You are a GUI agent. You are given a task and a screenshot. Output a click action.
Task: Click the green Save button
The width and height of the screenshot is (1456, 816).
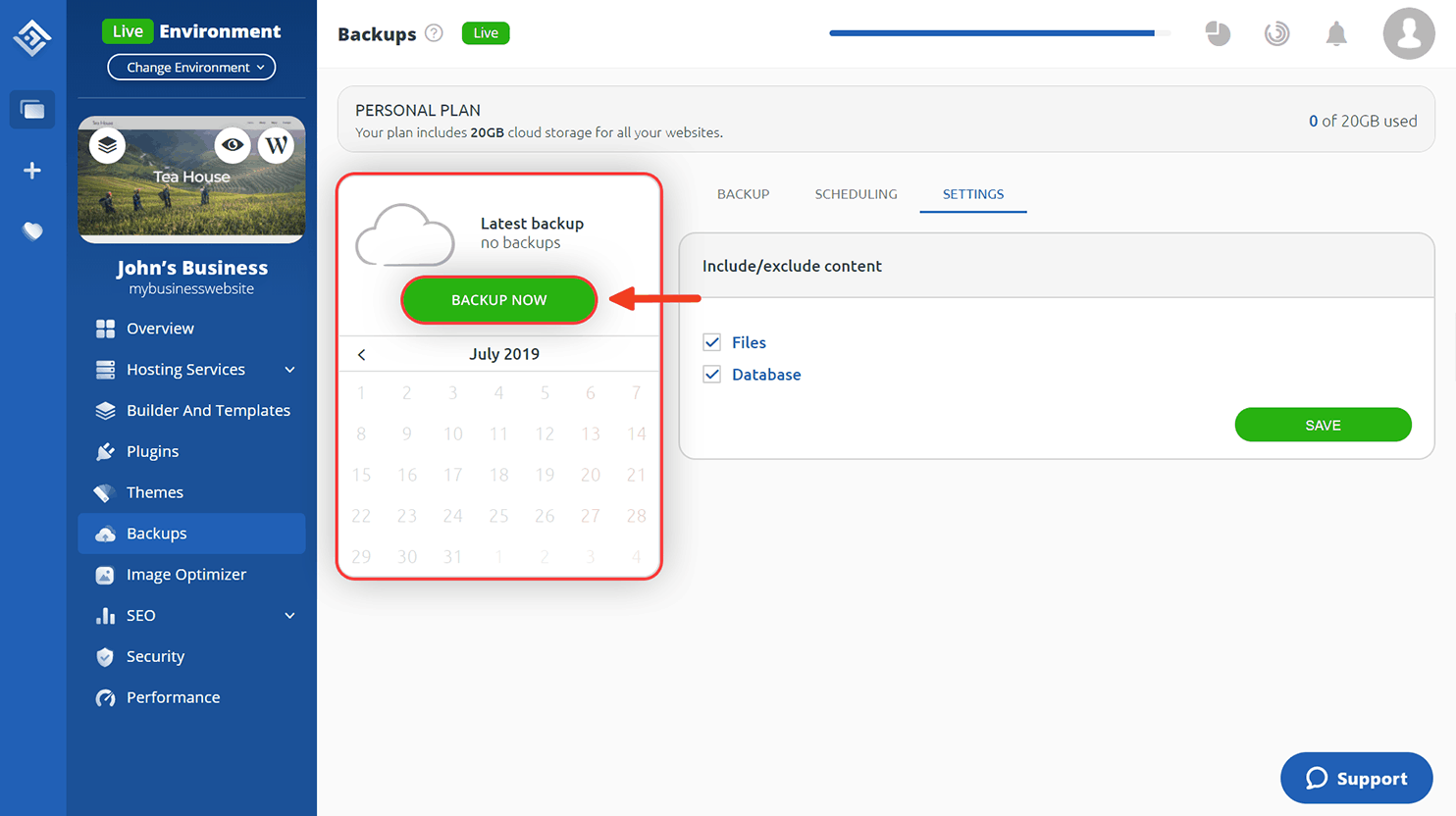[x=1323, y=425]
